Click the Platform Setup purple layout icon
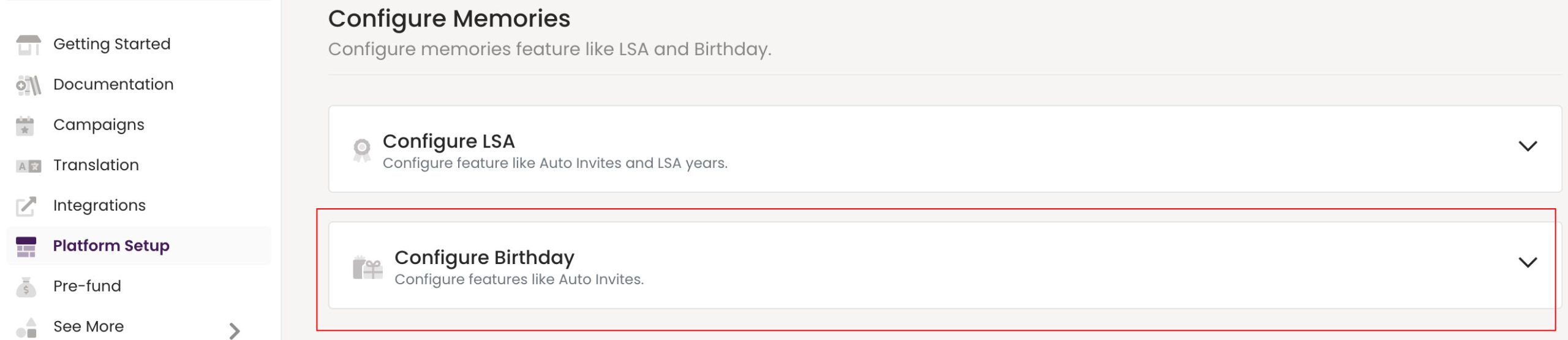This screenshot has width=1568, height=340. tap(26, 246)
